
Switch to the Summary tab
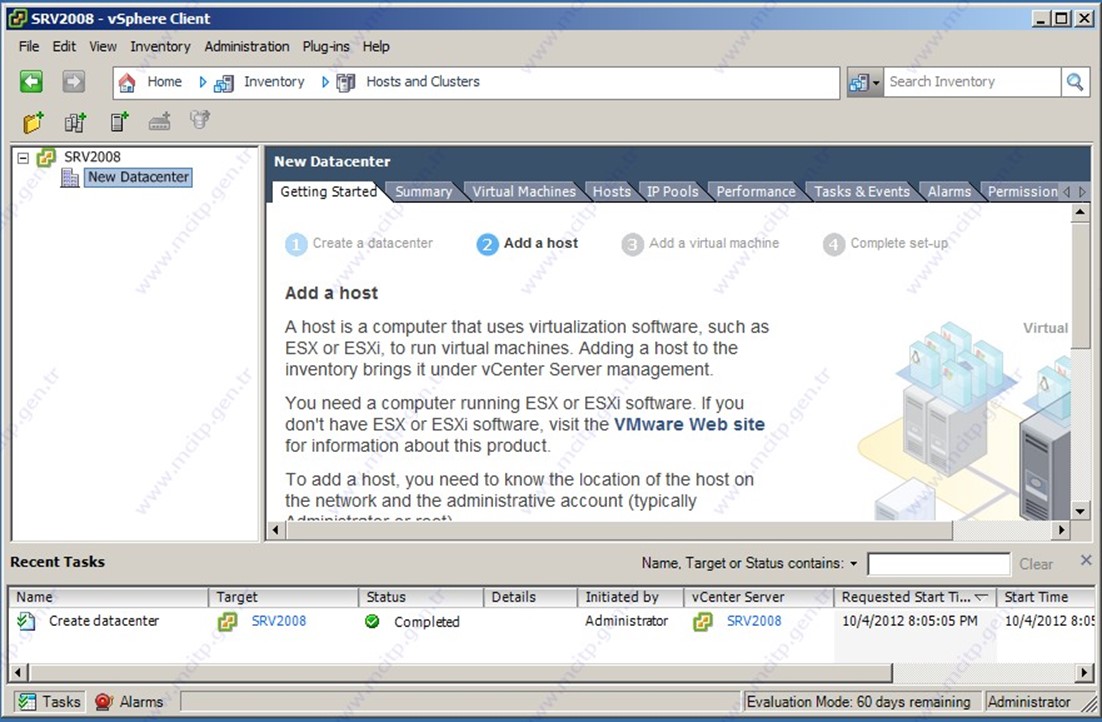(423, 191)
